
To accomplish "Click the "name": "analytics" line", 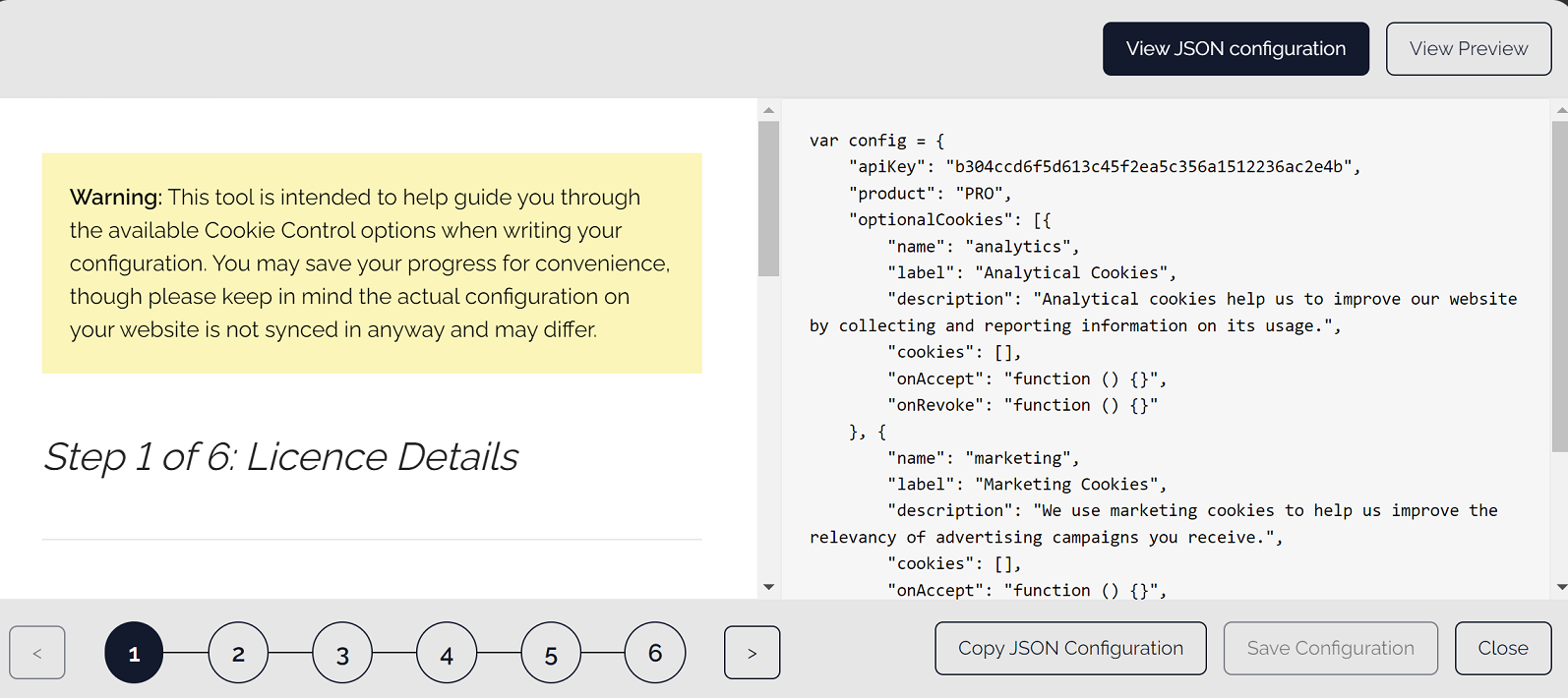I will coord(983,247).
